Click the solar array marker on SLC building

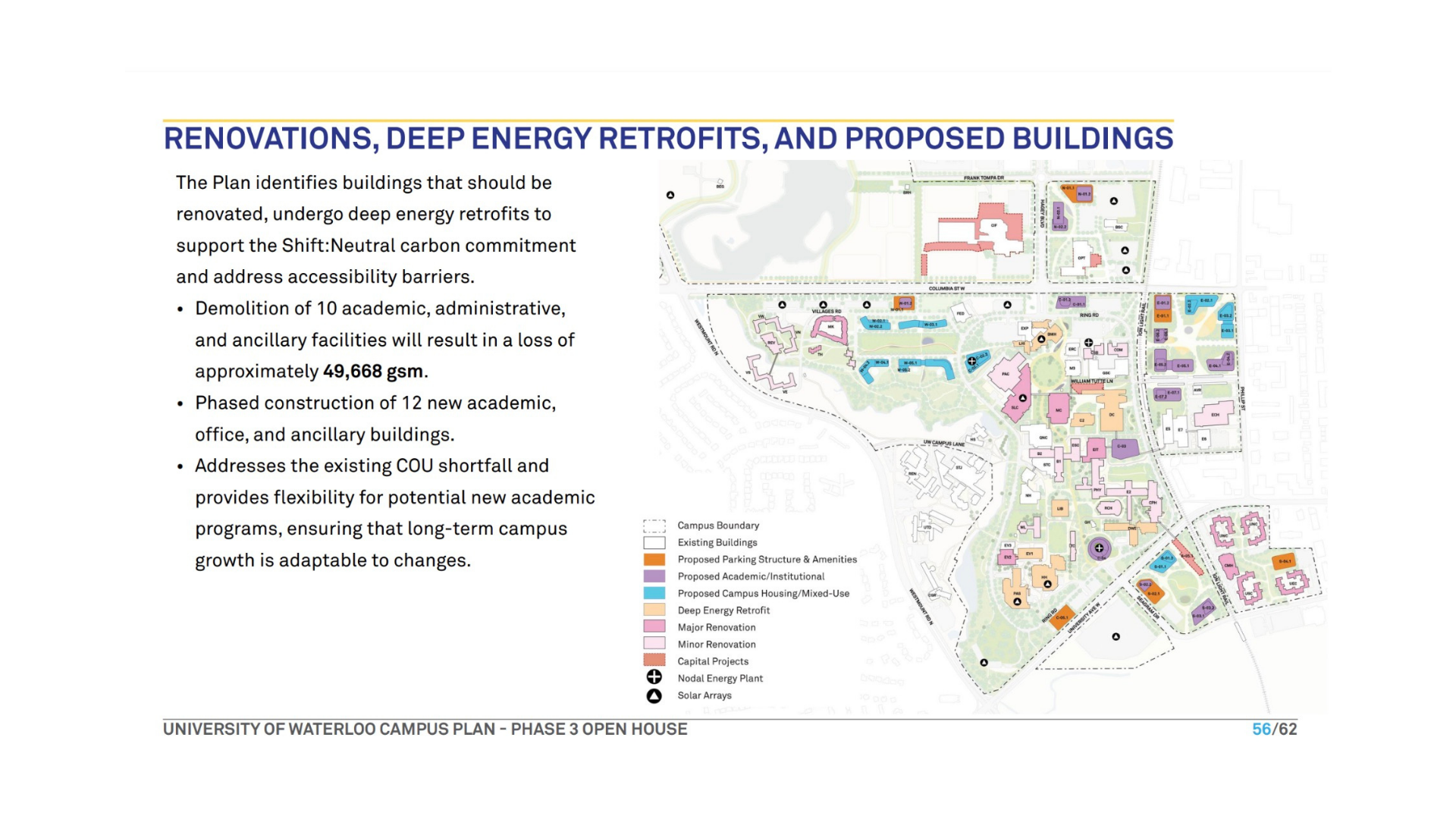(x=1022, y=398)
